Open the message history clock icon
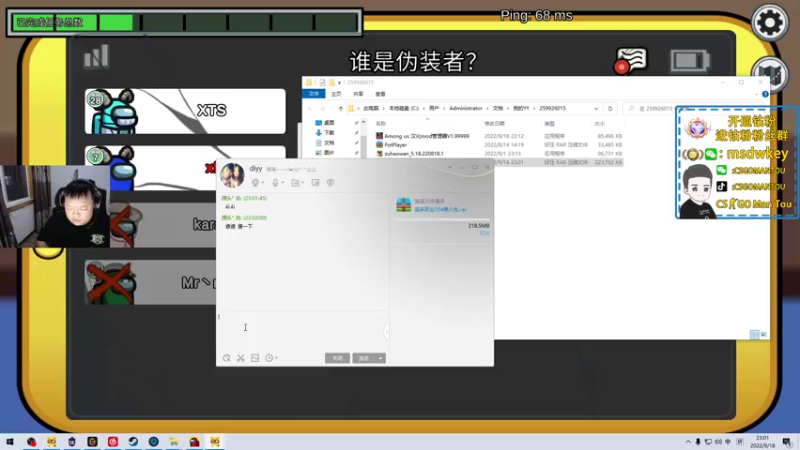The width and height of the screenshot is (800, 450). click(269, 358)
